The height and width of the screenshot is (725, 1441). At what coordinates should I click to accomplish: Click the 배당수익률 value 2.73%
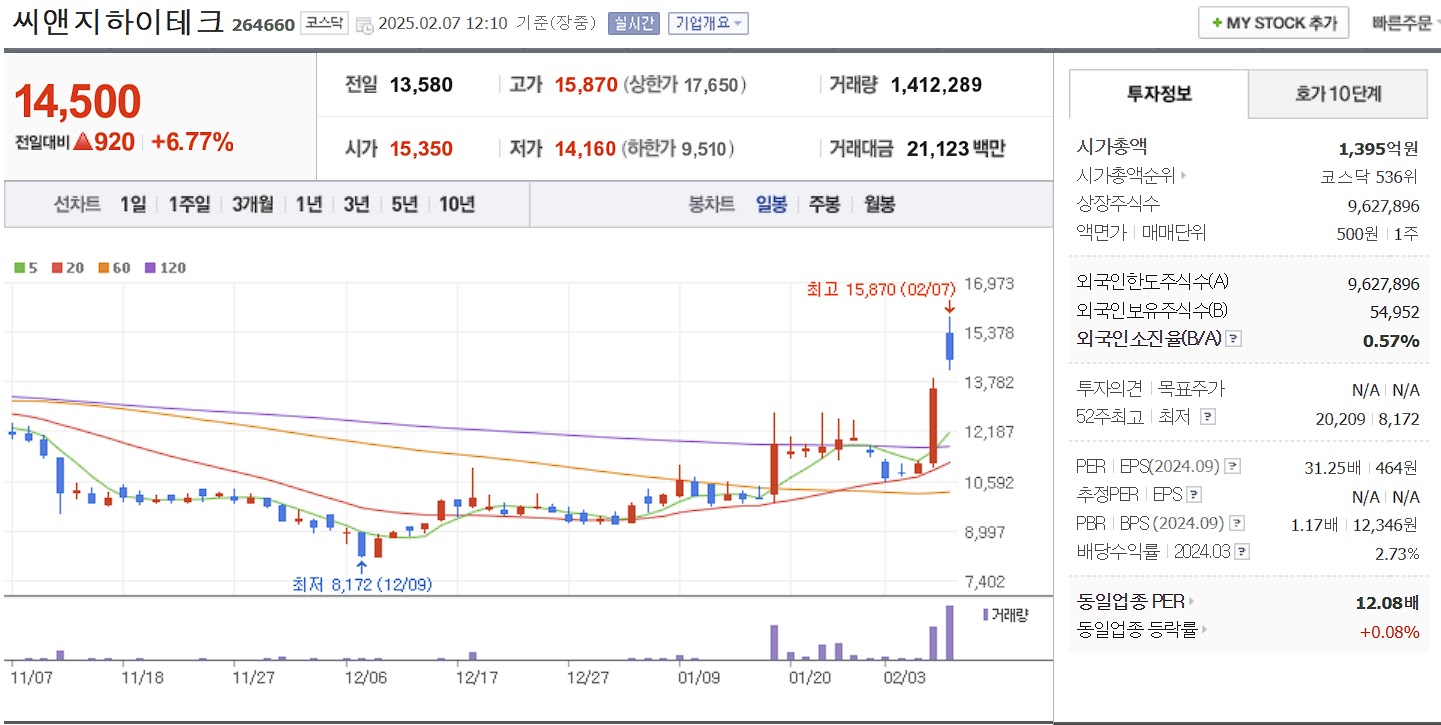pos(1397,553)
